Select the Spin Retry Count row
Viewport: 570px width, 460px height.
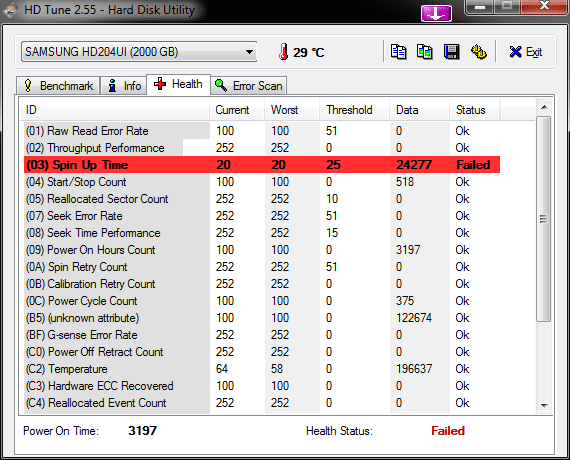pyautogui.click(x=262, y=267)
